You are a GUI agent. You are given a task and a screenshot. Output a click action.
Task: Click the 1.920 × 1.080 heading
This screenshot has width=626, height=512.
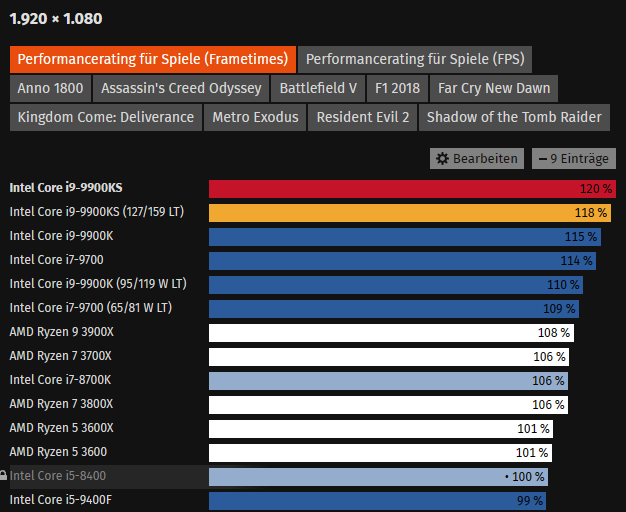(x=56, y=19)
